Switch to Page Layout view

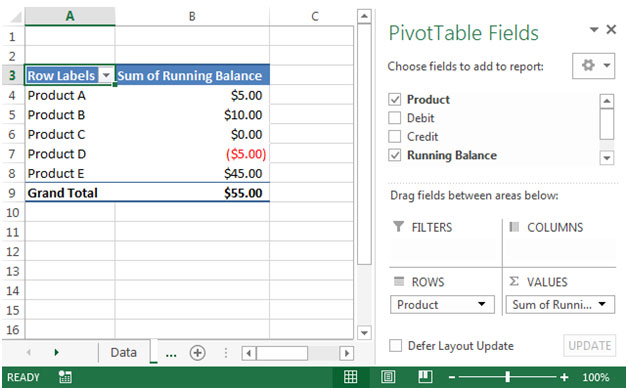pos(388,377)
